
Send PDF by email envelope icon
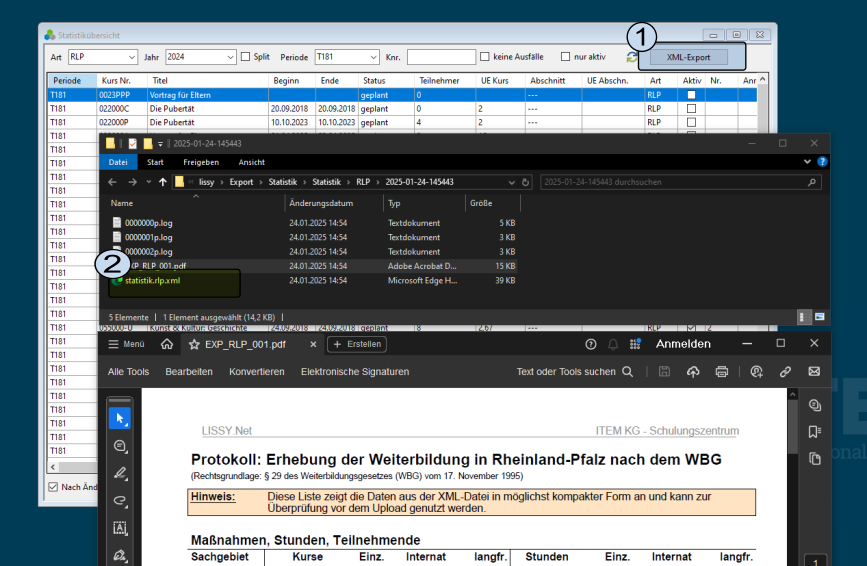814,371
